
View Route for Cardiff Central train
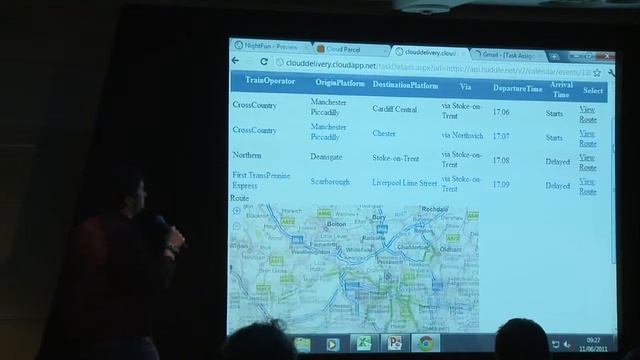[x=588, y=114]
